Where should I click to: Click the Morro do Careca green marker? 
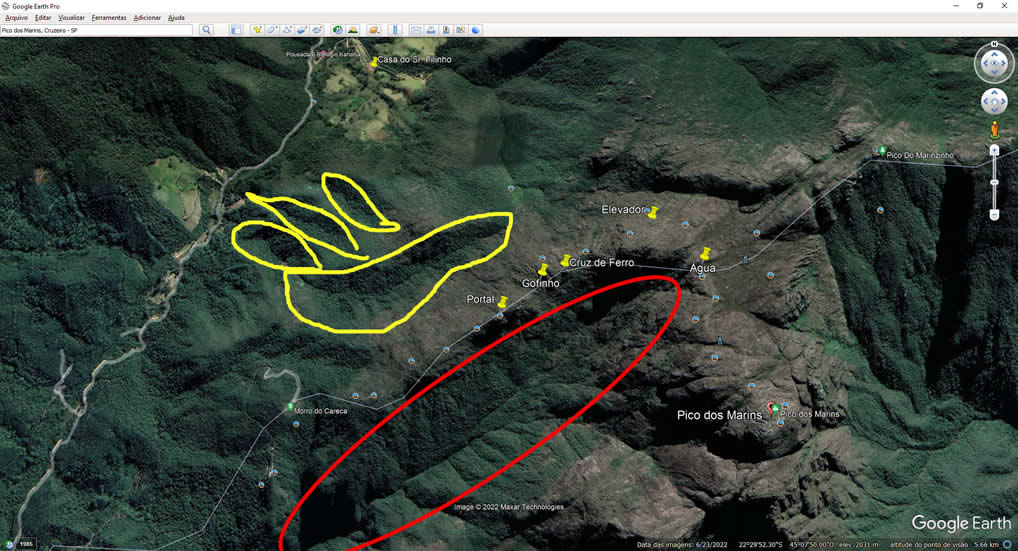(290, 408)
